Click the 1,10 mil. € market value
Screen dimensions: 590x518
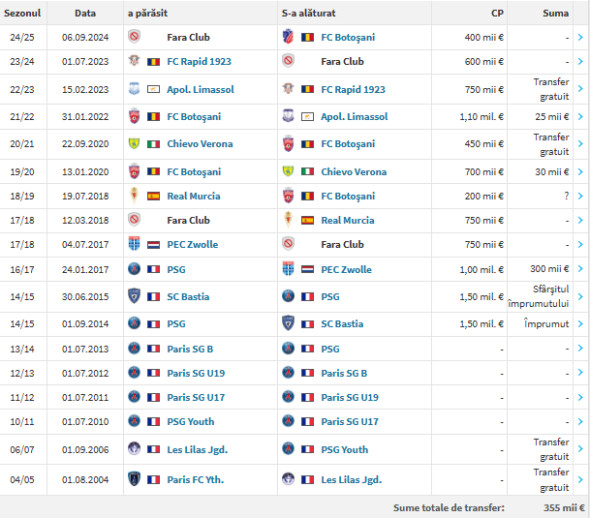click(481, 117)
